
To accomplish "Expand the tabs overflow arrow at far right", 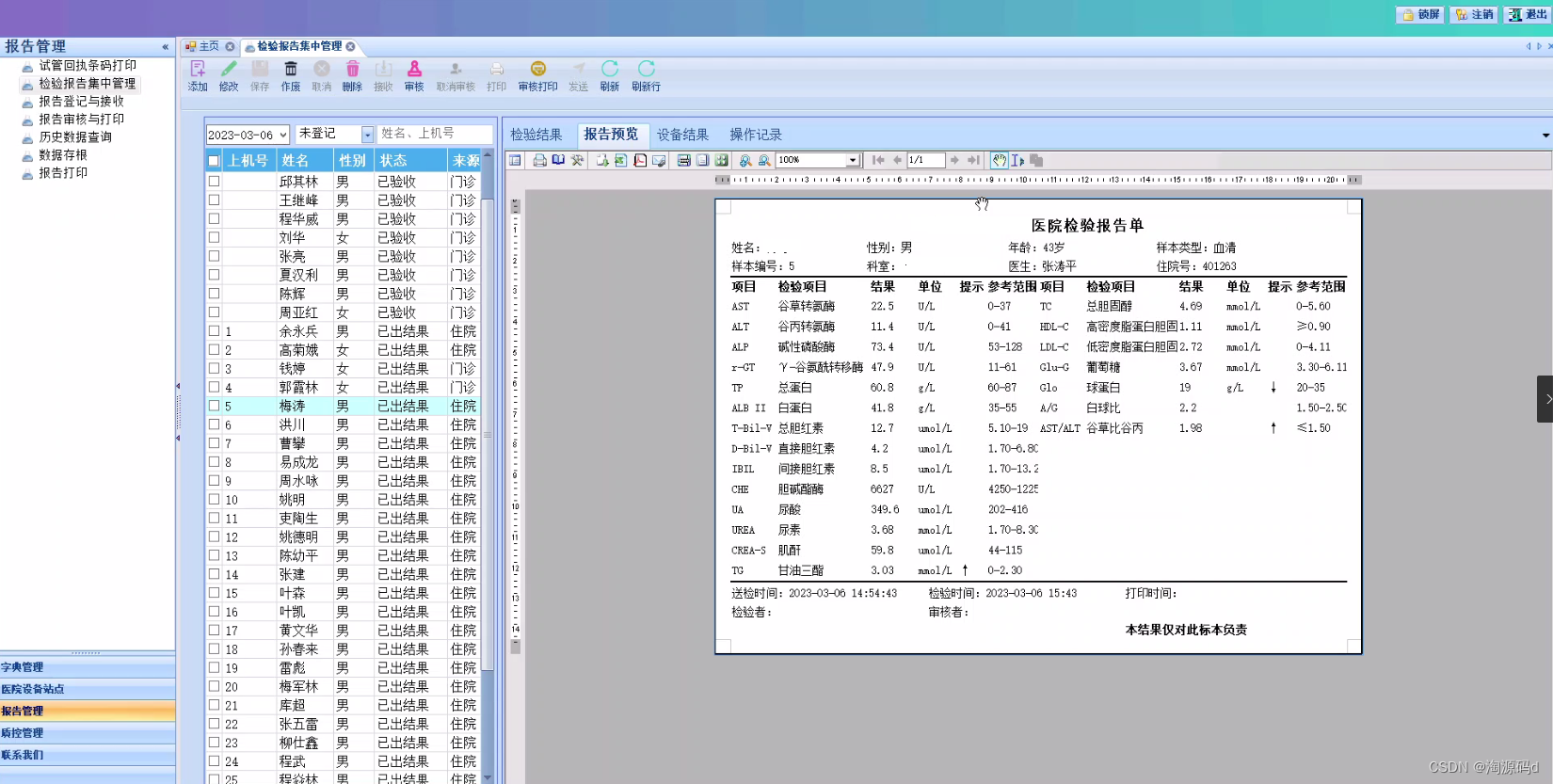I will pos(1545,136).
